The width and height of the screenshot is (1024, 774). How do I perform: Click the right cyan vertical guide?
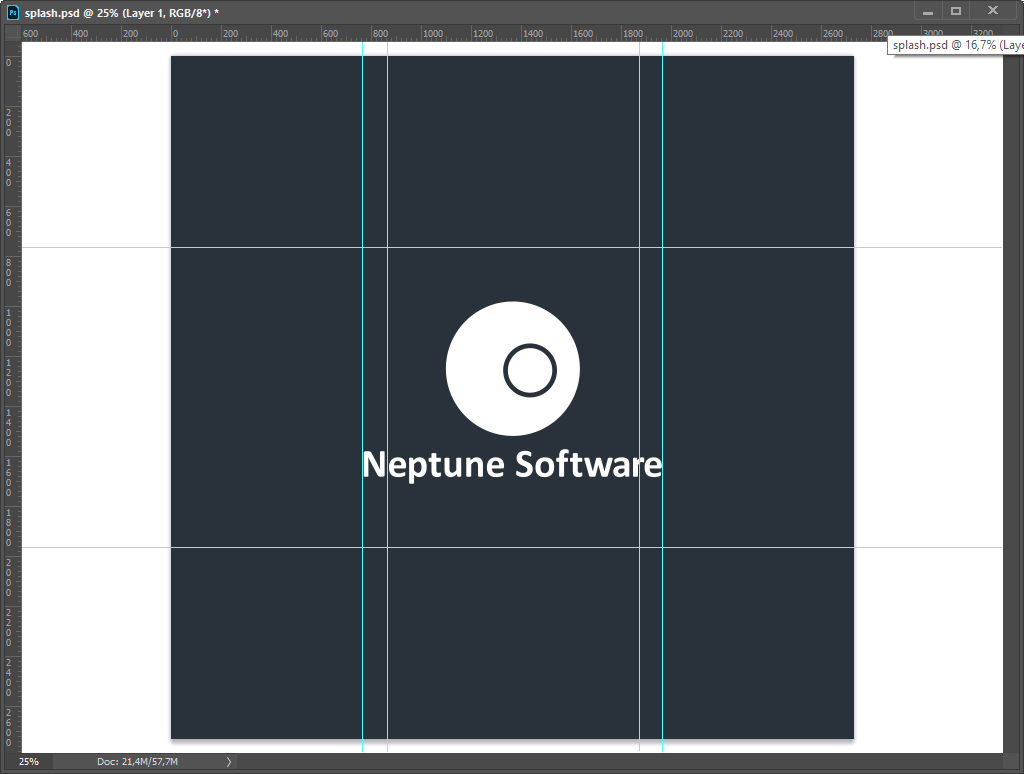[662, 150]
